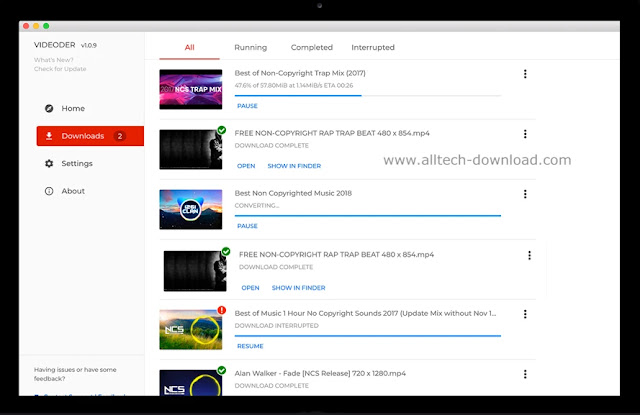The image size is (640, 415).
Task: Pause the Trap Mix (2017) download
Action: [247, 106]
